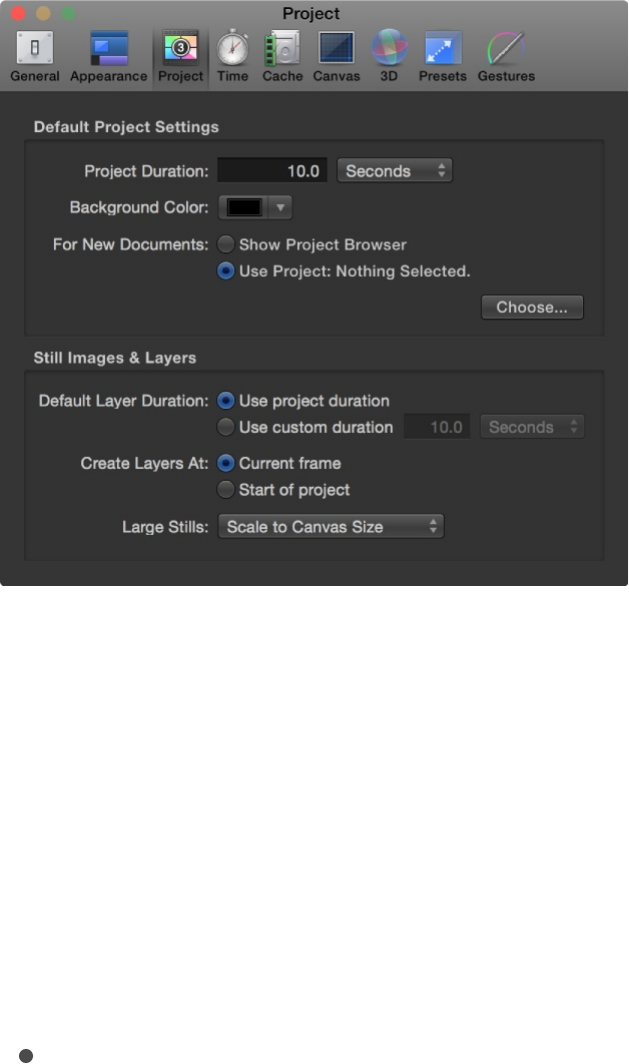This screenshot has height=1064, width=629.
Task: Open the Cache preferences icon
Action: pyautogui.click(x=282, y=48)
